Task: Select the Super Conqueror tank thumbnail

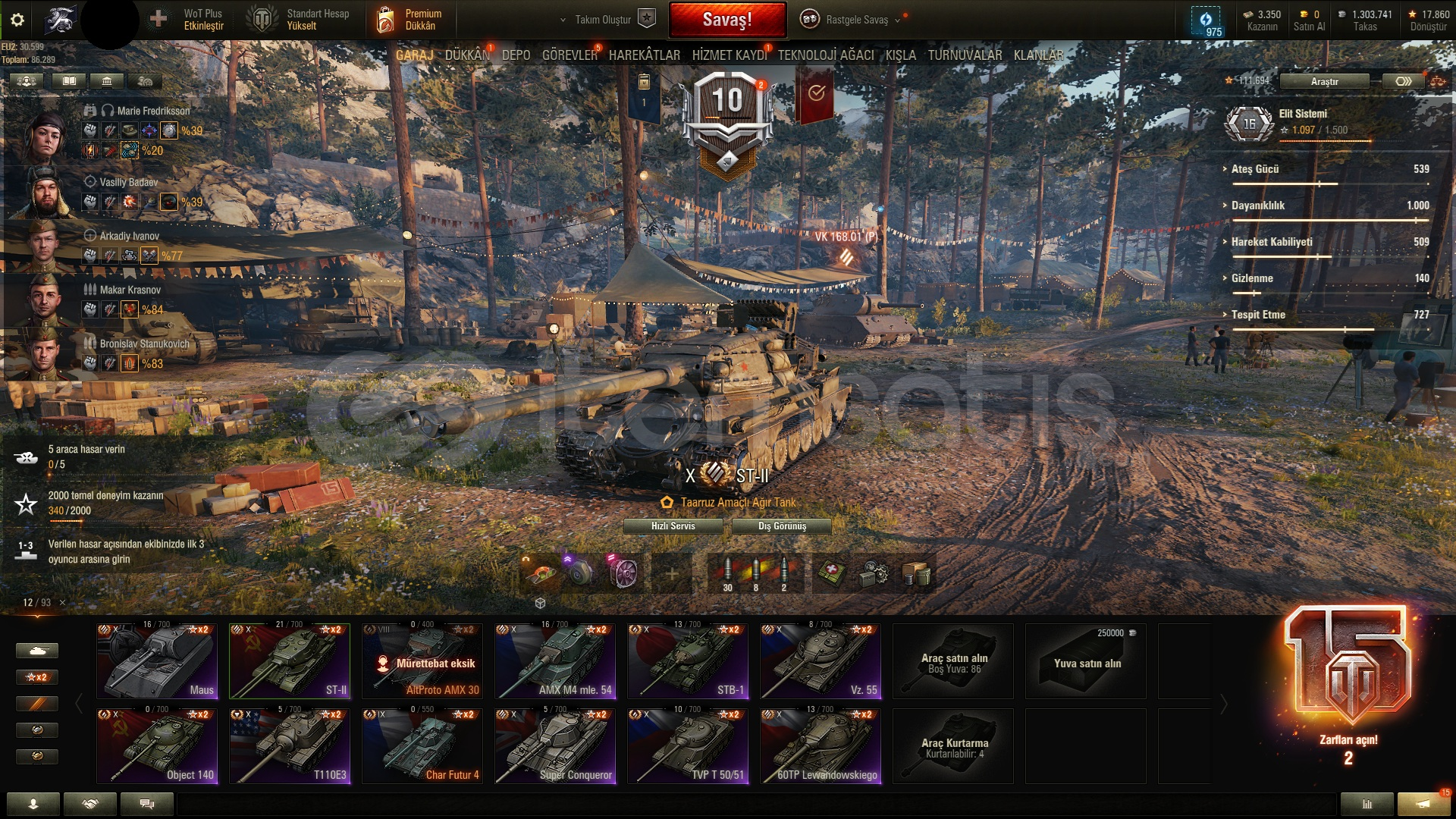Action: point(555,746)
